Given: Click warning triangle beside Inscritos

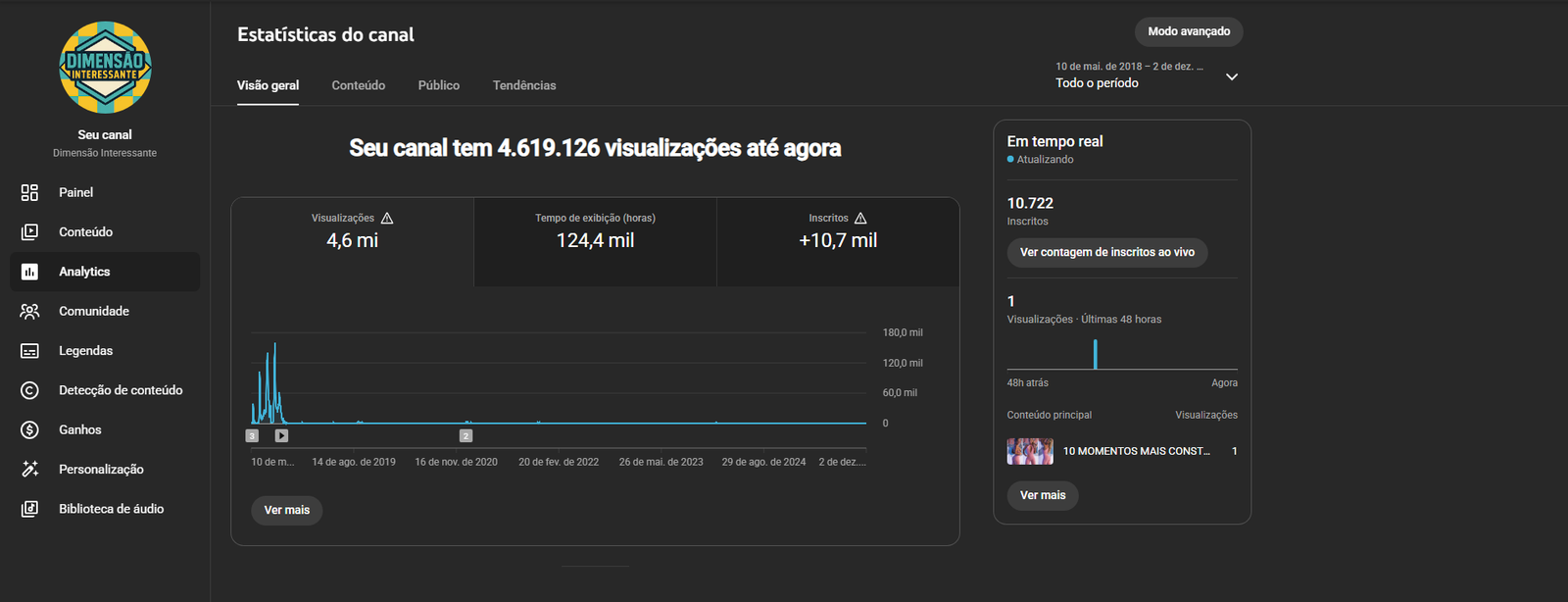Looking at the screenshot, I should pyautogui.click(x=860, y=219).
